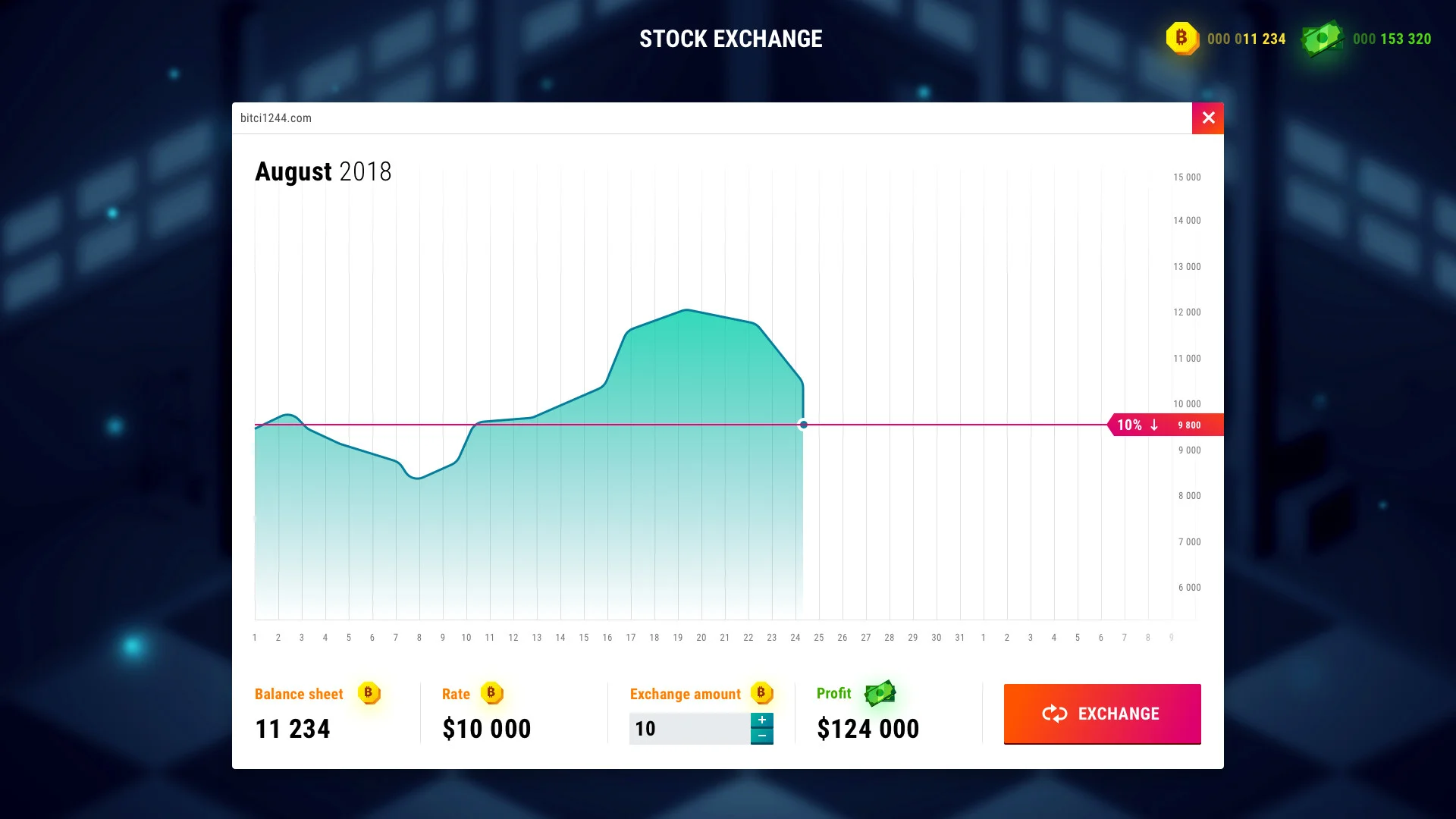1456x819 pixels.
Task: Click the bitcoin icon beside Rate
Action: 491,693
